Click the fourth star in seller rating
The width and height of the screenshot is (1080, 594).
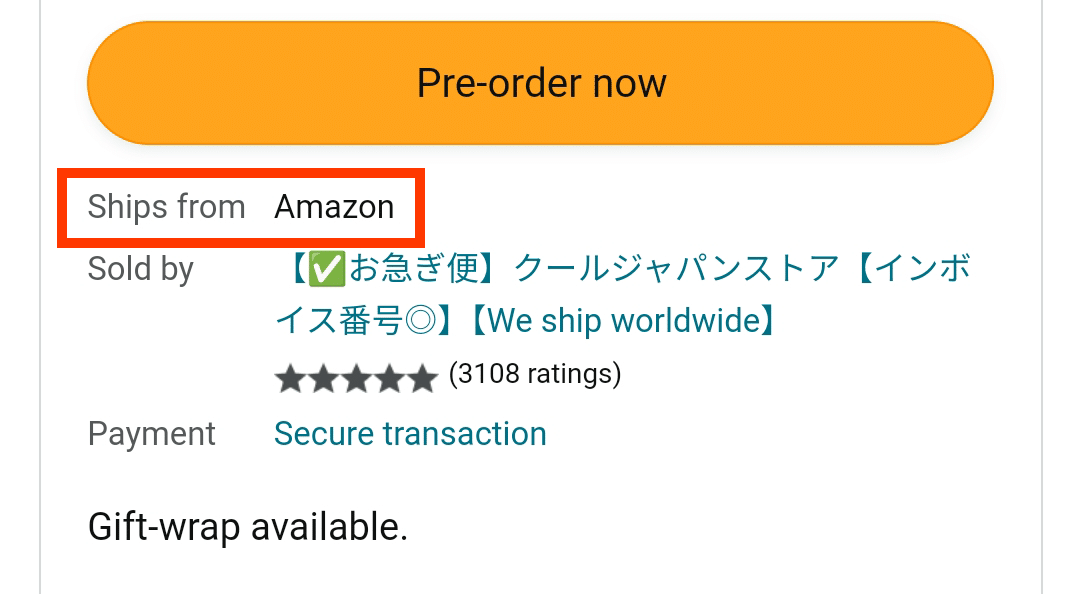click(390, 377)
